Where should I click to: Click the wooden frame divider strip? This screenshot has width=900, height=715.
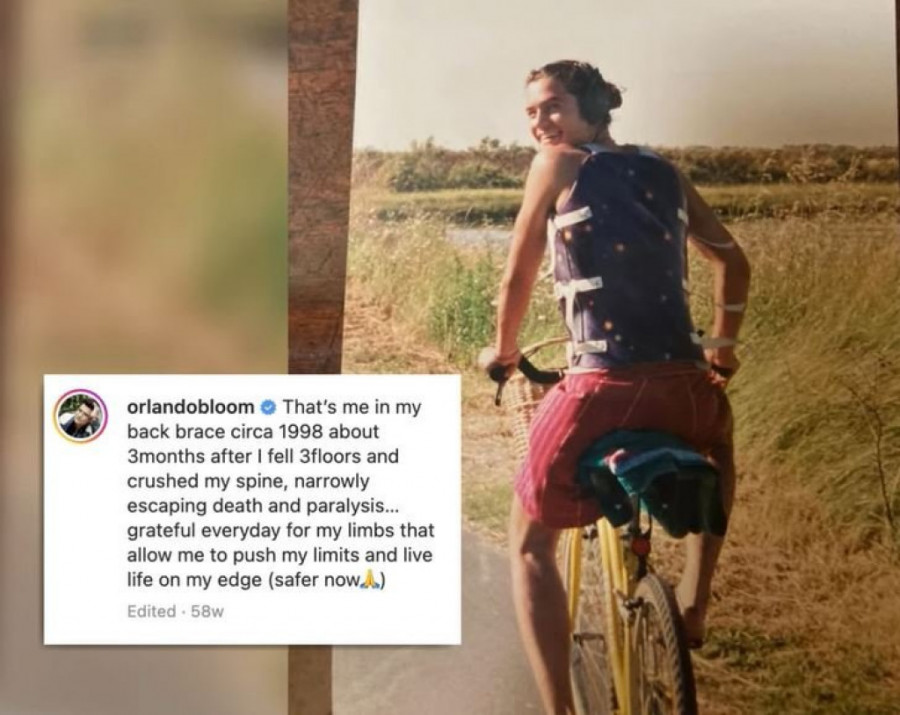tap(321, 186)
